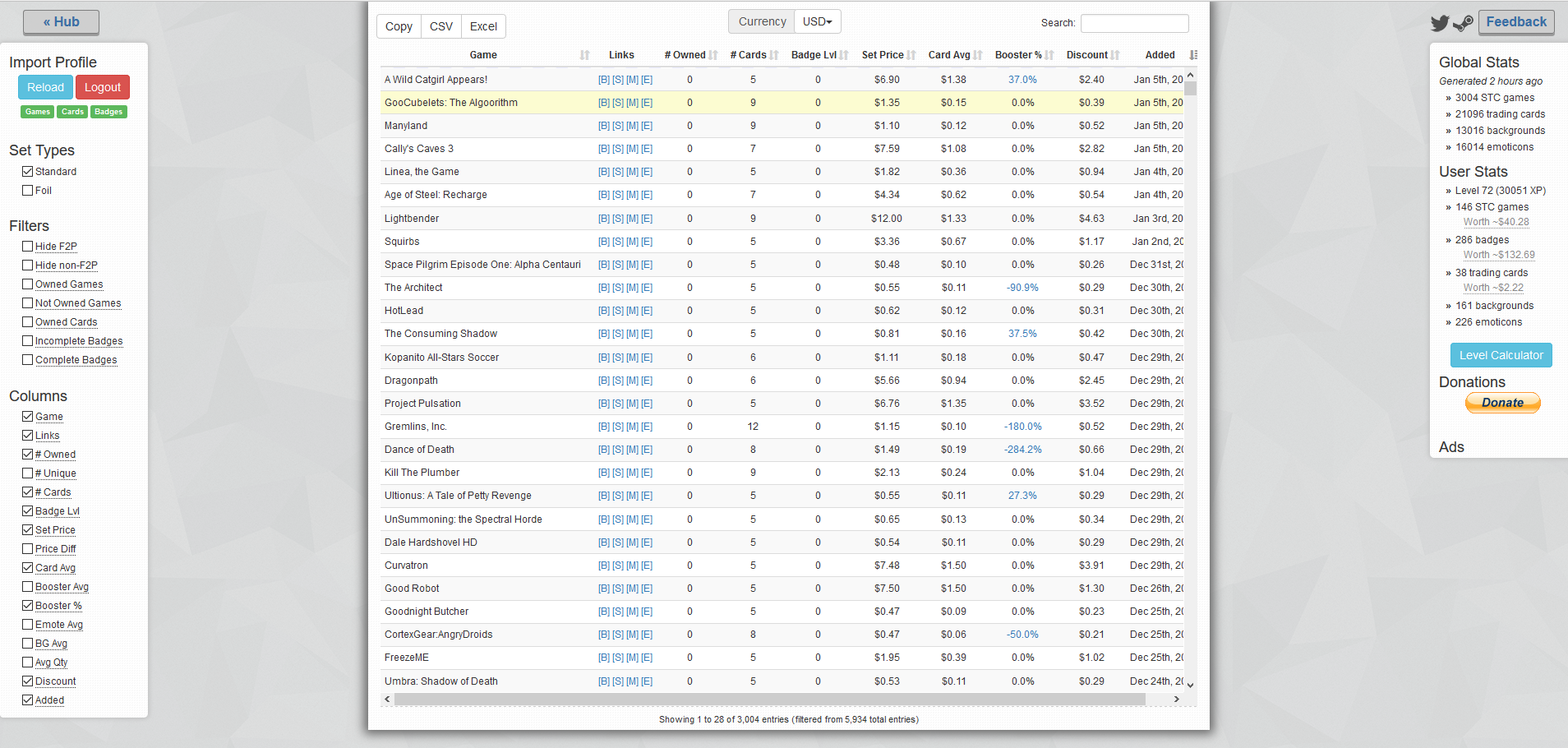The image size is (1568, 748).
Task: Export the table as CSV
Action: [x=441, y=26]
